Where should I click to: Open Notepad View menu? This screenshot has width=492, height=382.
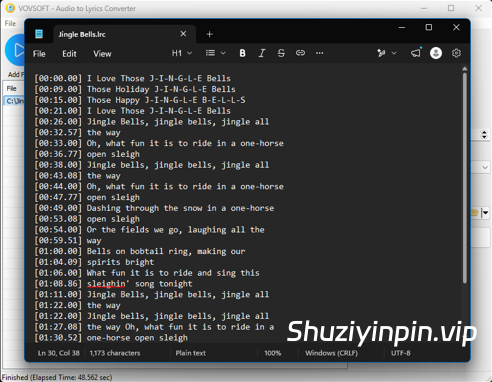coord(102,54)
